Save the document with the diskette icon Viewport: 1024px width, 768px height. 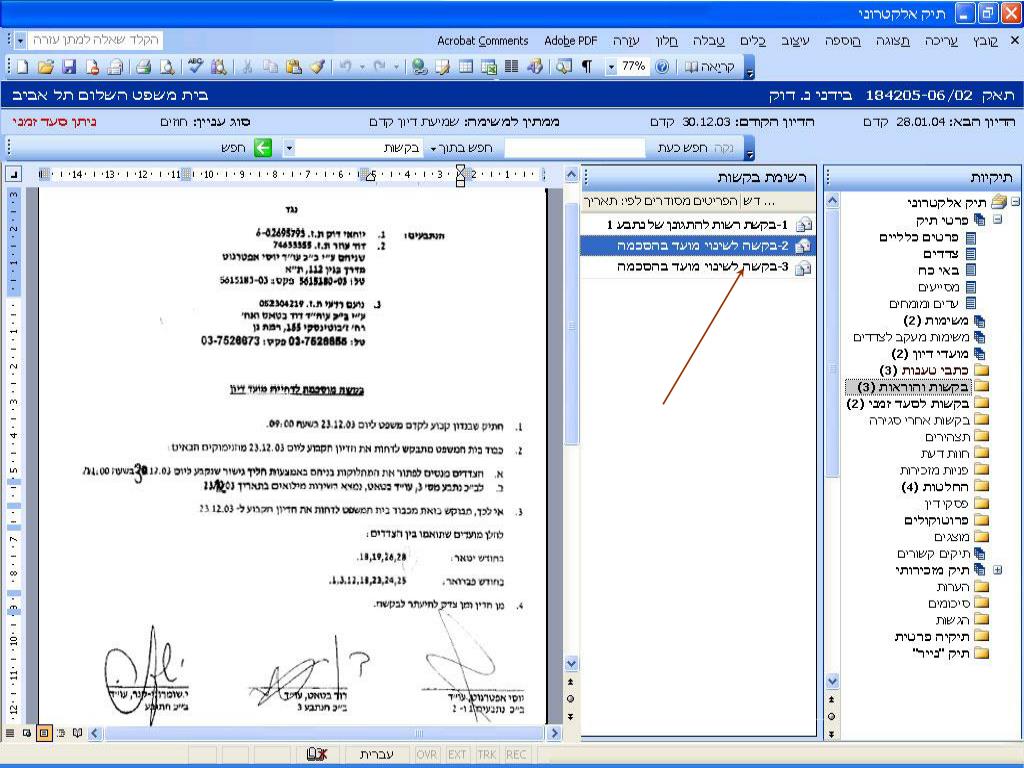[69, 67]
